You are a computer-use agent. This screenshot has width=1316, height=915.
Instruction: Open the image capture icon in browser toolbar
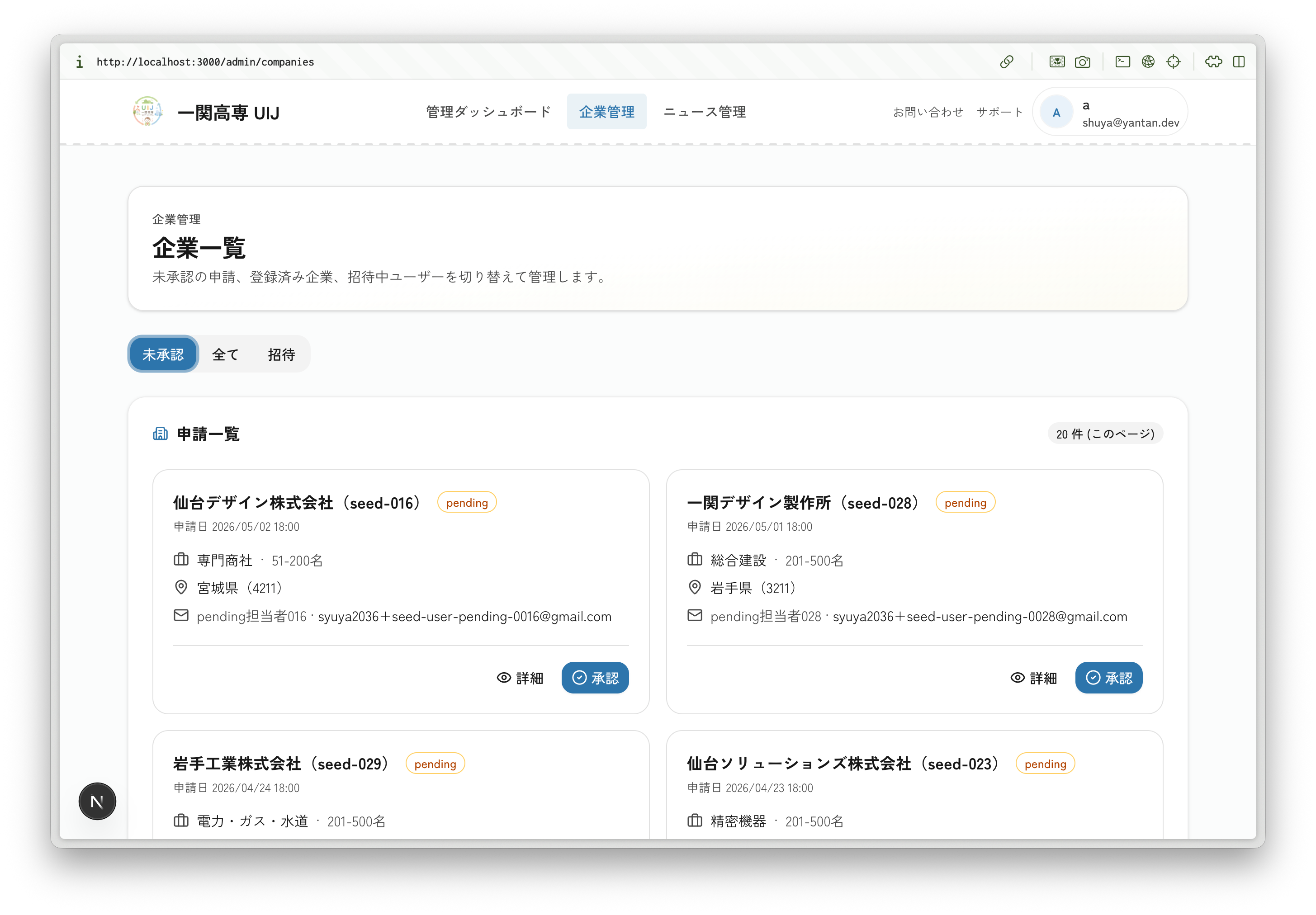pyautogui.click(x=1057, y=62)
